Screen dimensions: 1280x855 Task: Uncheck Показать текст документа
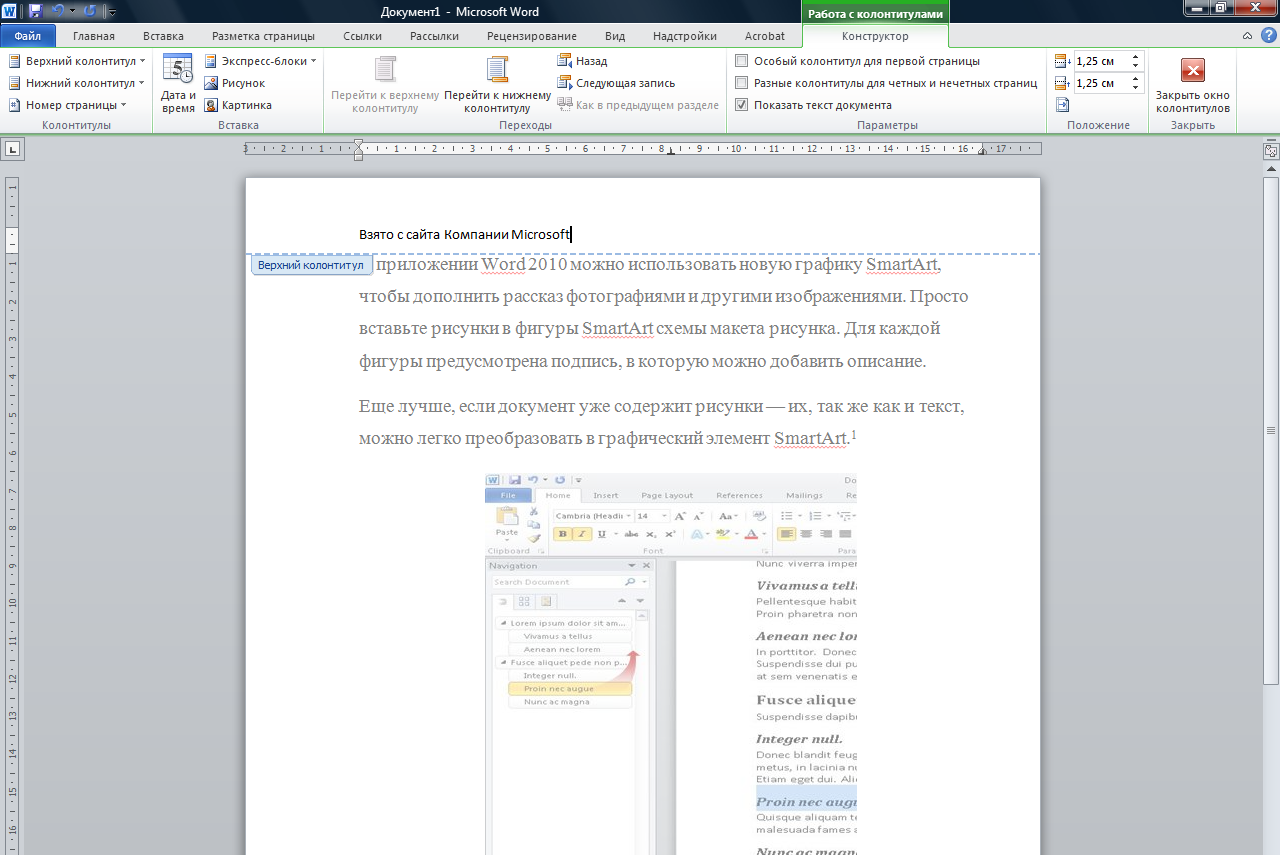pos(741,105)
